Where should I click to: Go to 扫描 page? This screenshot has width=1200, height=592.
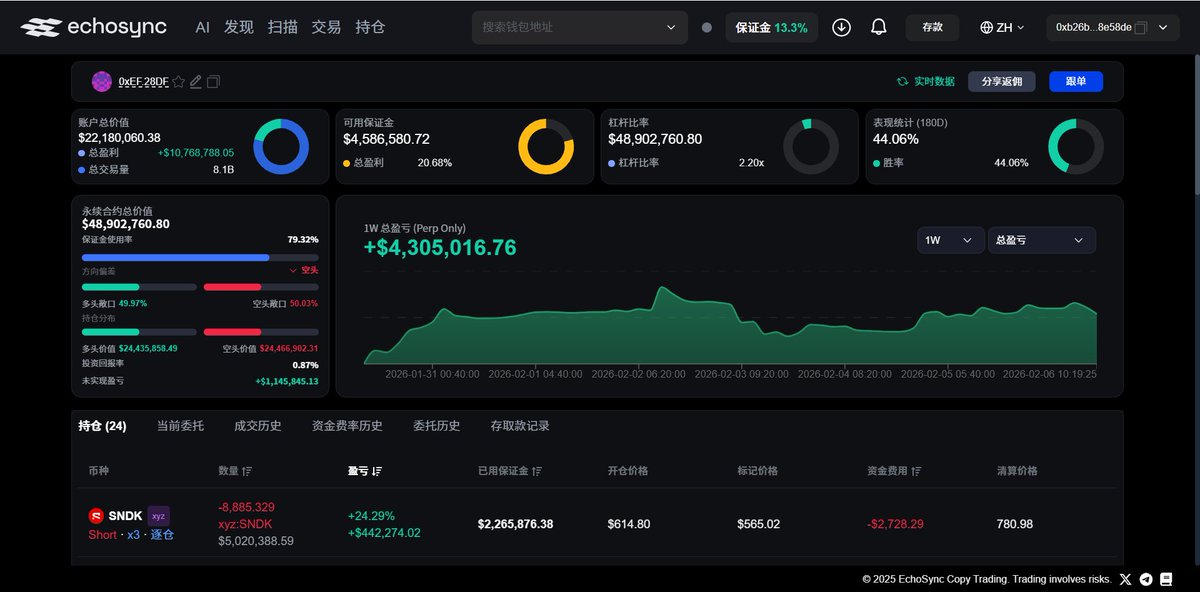click(x=283, y=27)
